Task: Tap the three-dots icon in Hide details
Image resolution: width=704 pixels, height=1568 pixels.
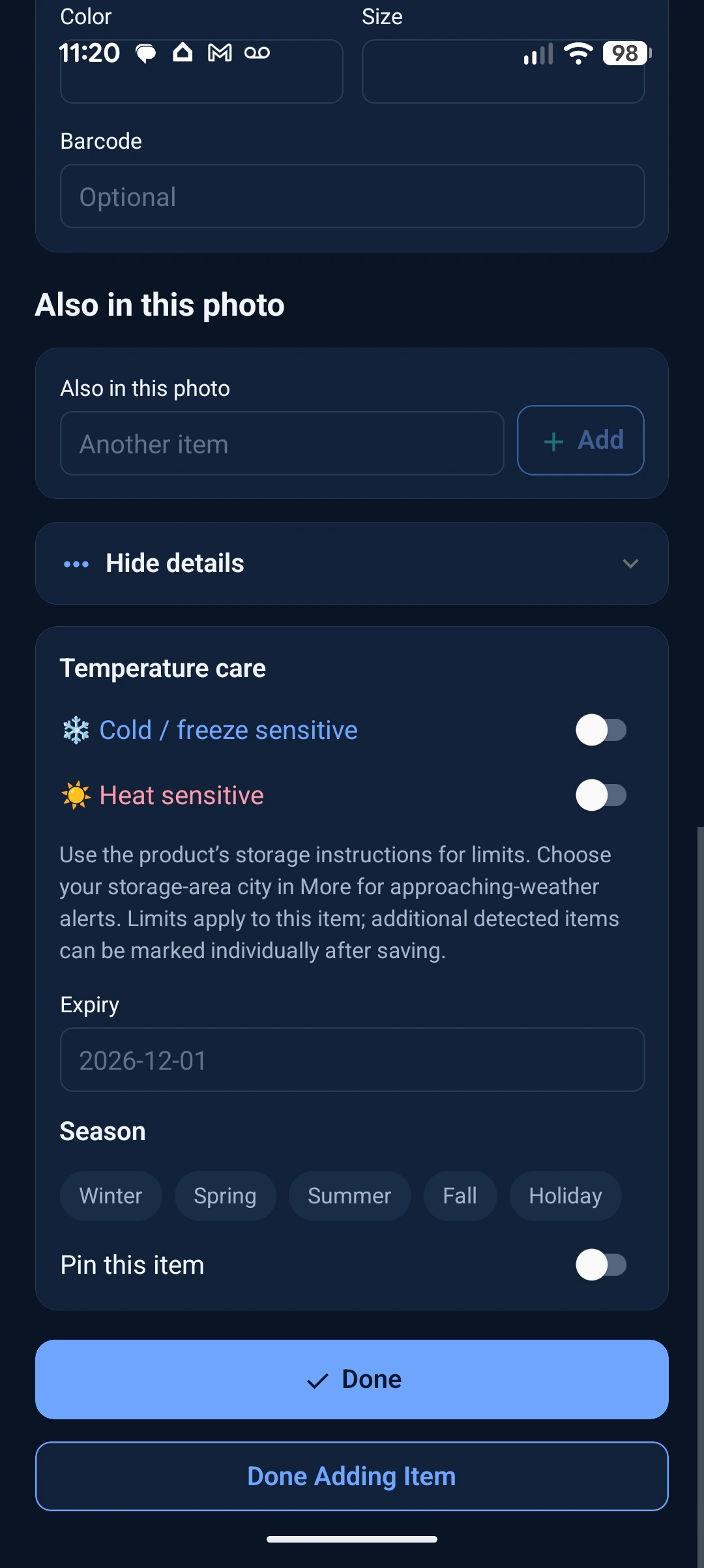Action: 76,564
